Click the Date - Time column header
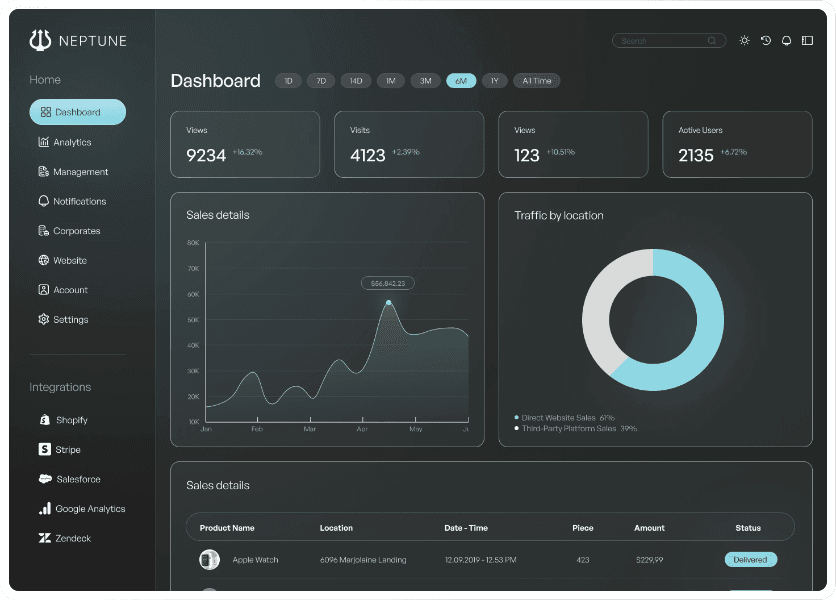836x600 pixels. coord(466,528)
